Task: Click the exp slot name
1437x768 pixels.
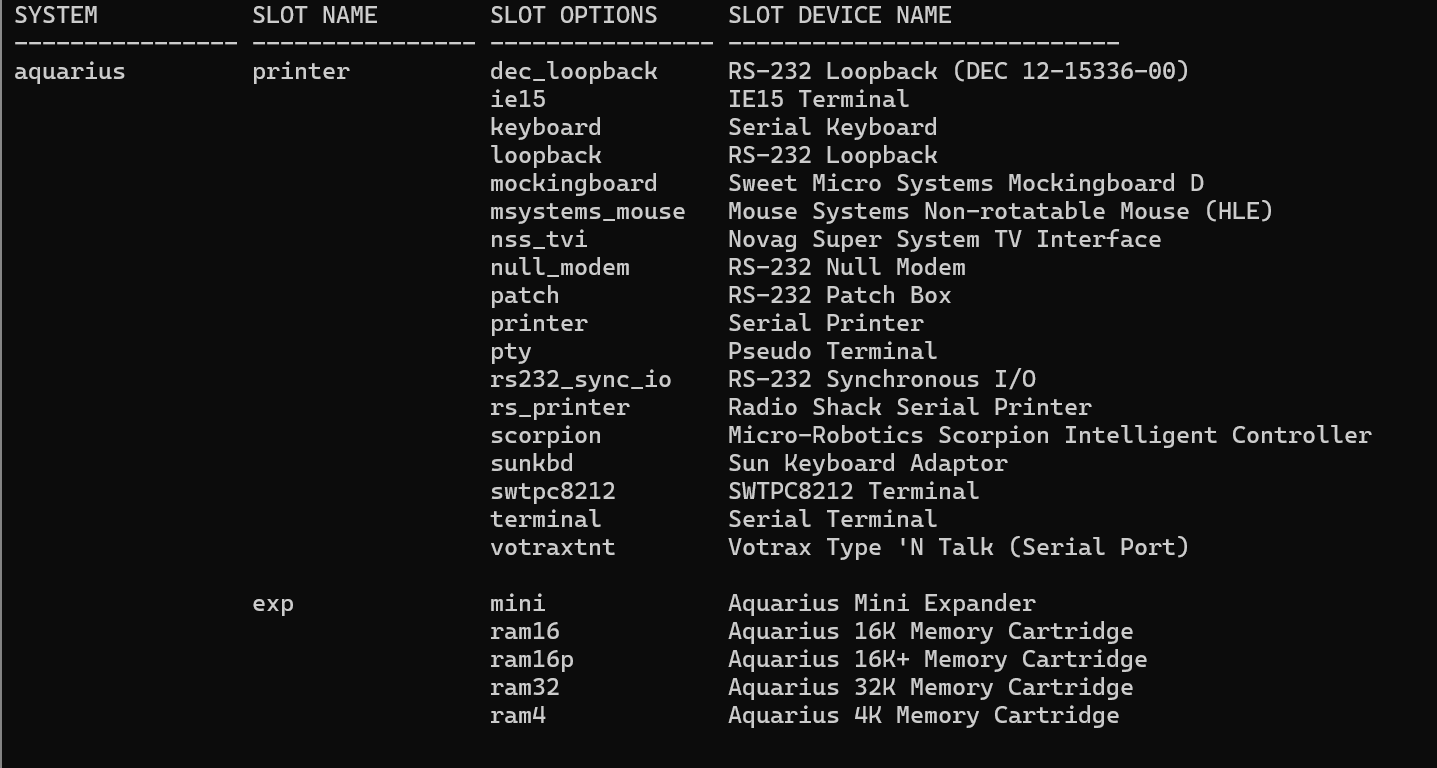Action: click(x=273, y=604)
